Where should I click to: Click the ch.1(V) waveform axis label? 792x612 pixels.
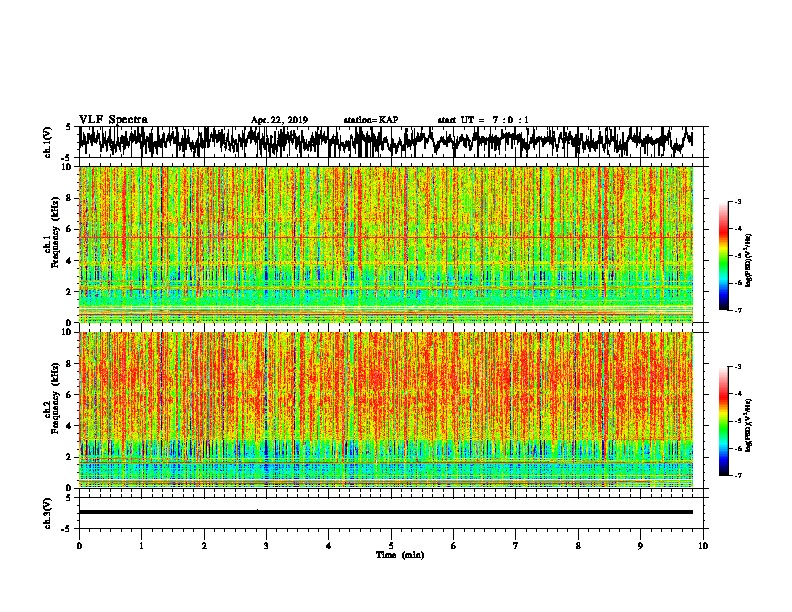tap(47, 142)
